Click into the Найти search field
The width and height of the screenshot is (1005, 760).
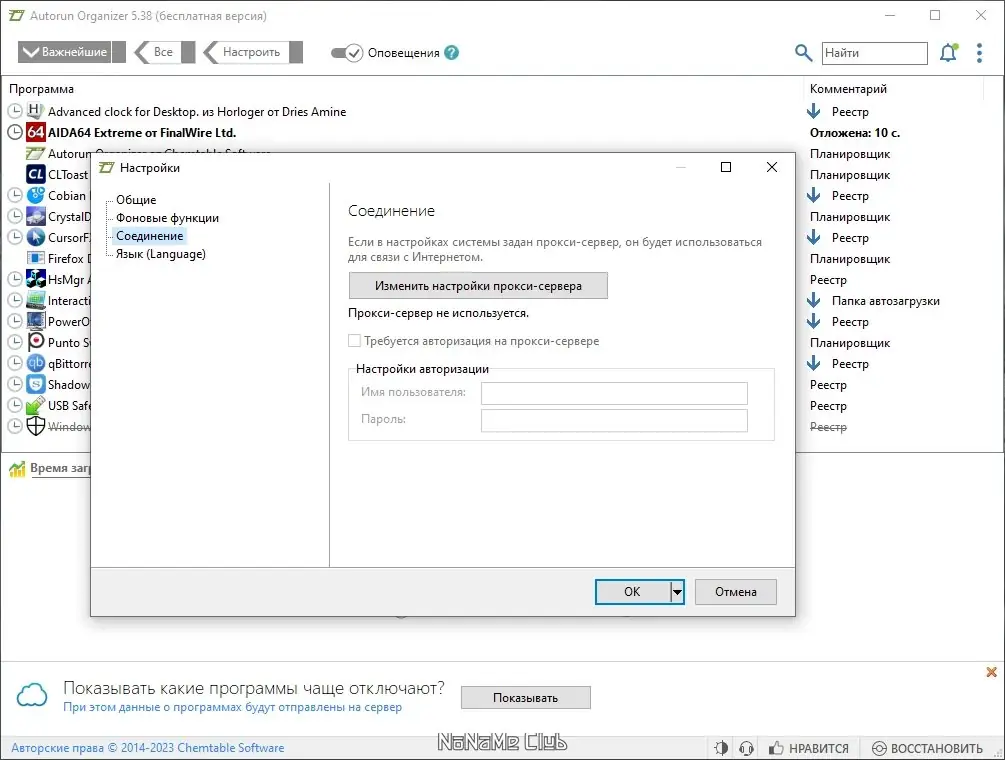[x=874, y=53]
